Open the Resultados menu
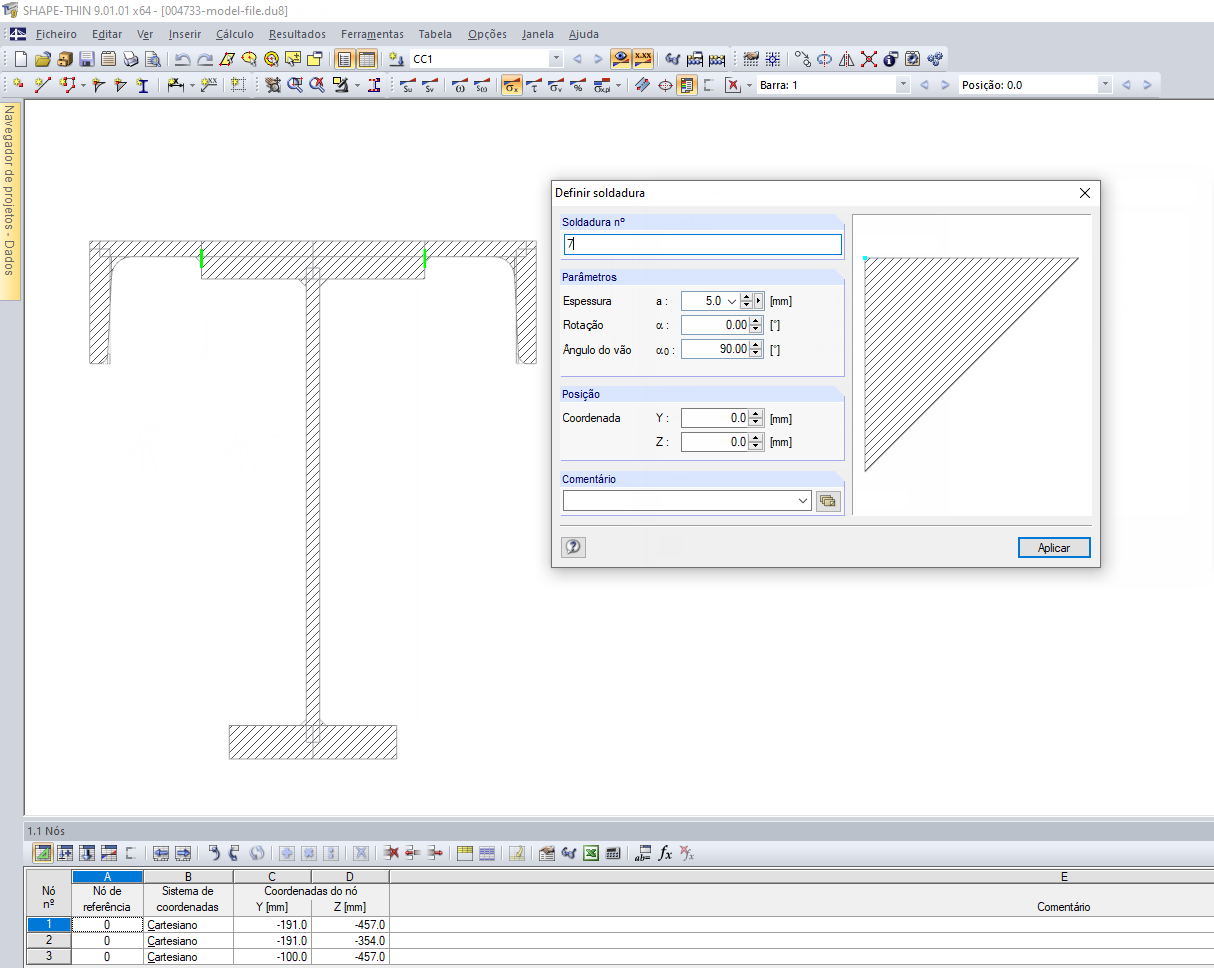The height and width of the screenshot is (968, 1214). point(297,34)
